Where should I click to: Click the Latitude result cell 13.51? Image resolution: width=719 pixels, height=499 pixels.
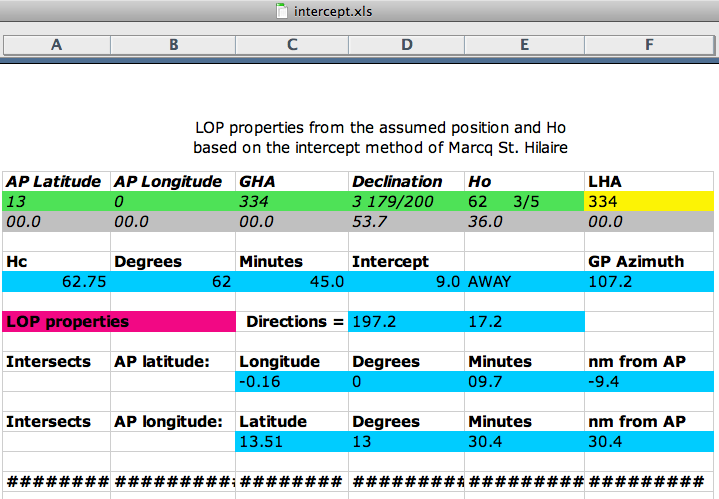pyautogui.click(x=291, y=441)
